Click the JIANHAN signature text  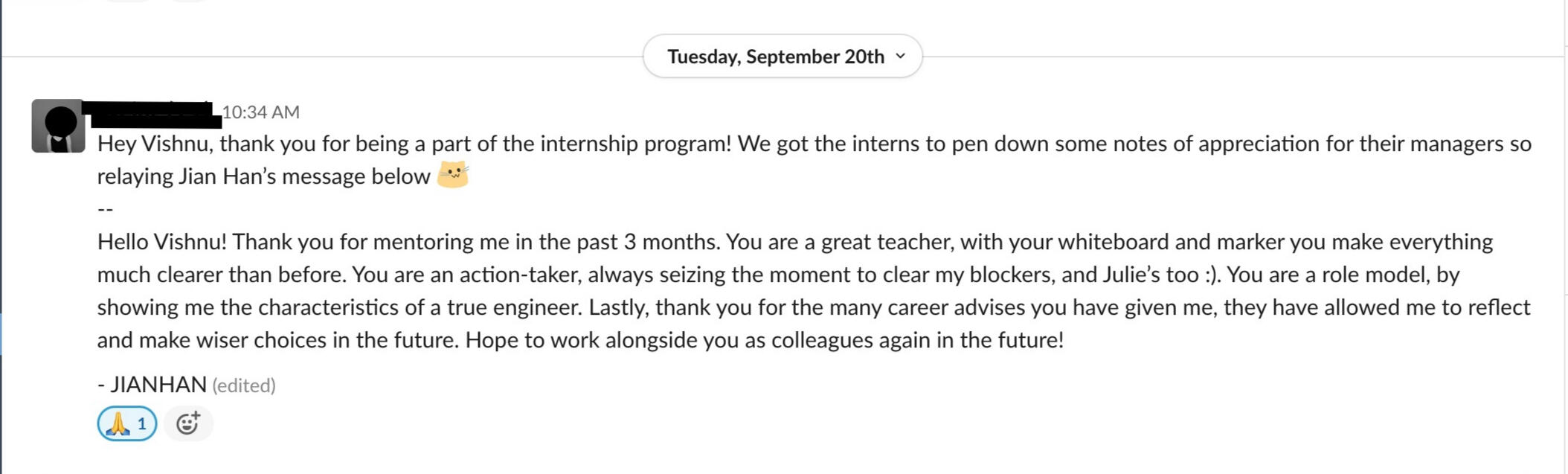point(158,385)
